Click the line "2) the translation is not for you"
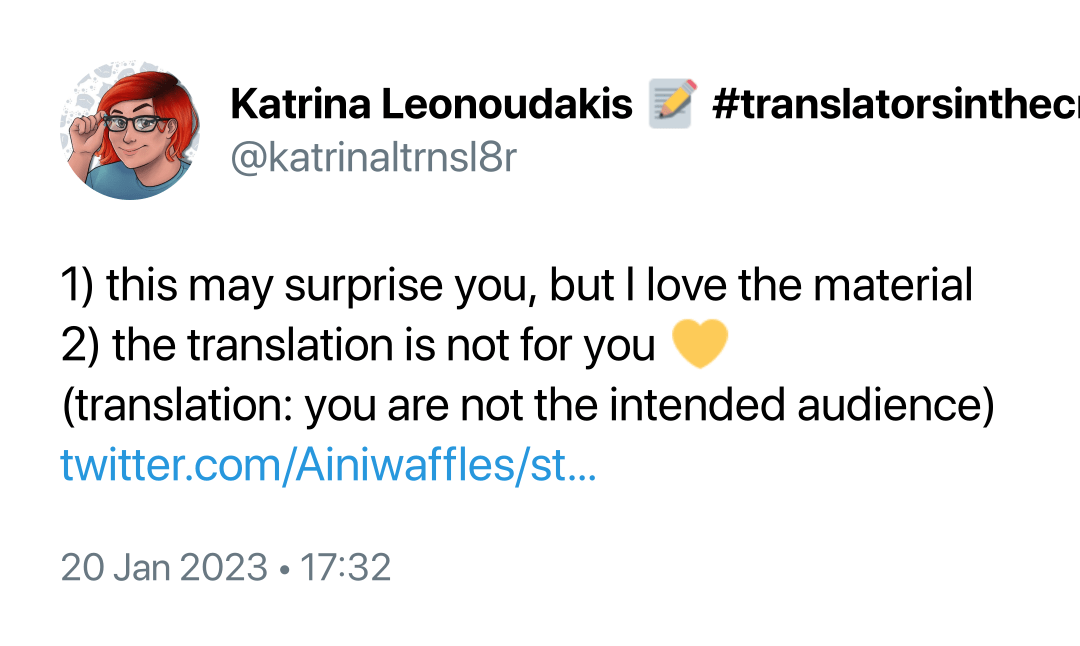The height and width of the screenshot is (646, 1080). [x=358, y=345]
